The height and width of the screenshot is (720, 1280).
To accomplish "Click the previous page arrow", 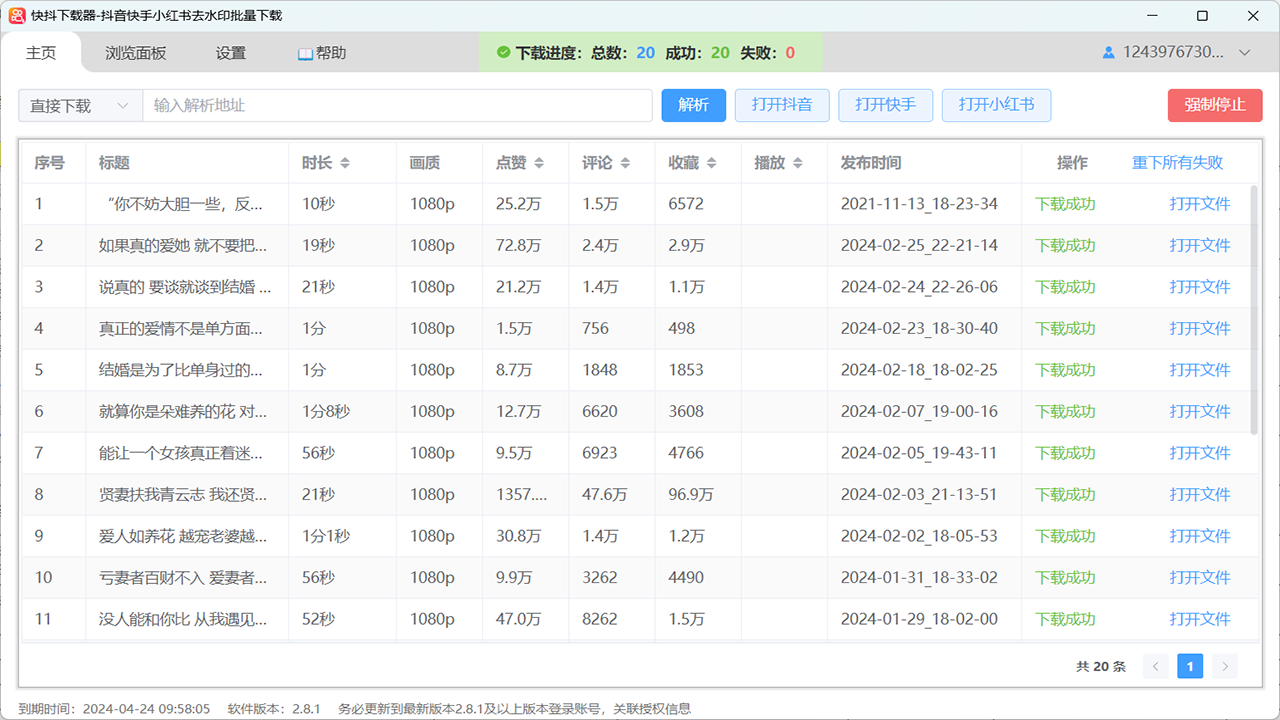I will pos(1156,666).
